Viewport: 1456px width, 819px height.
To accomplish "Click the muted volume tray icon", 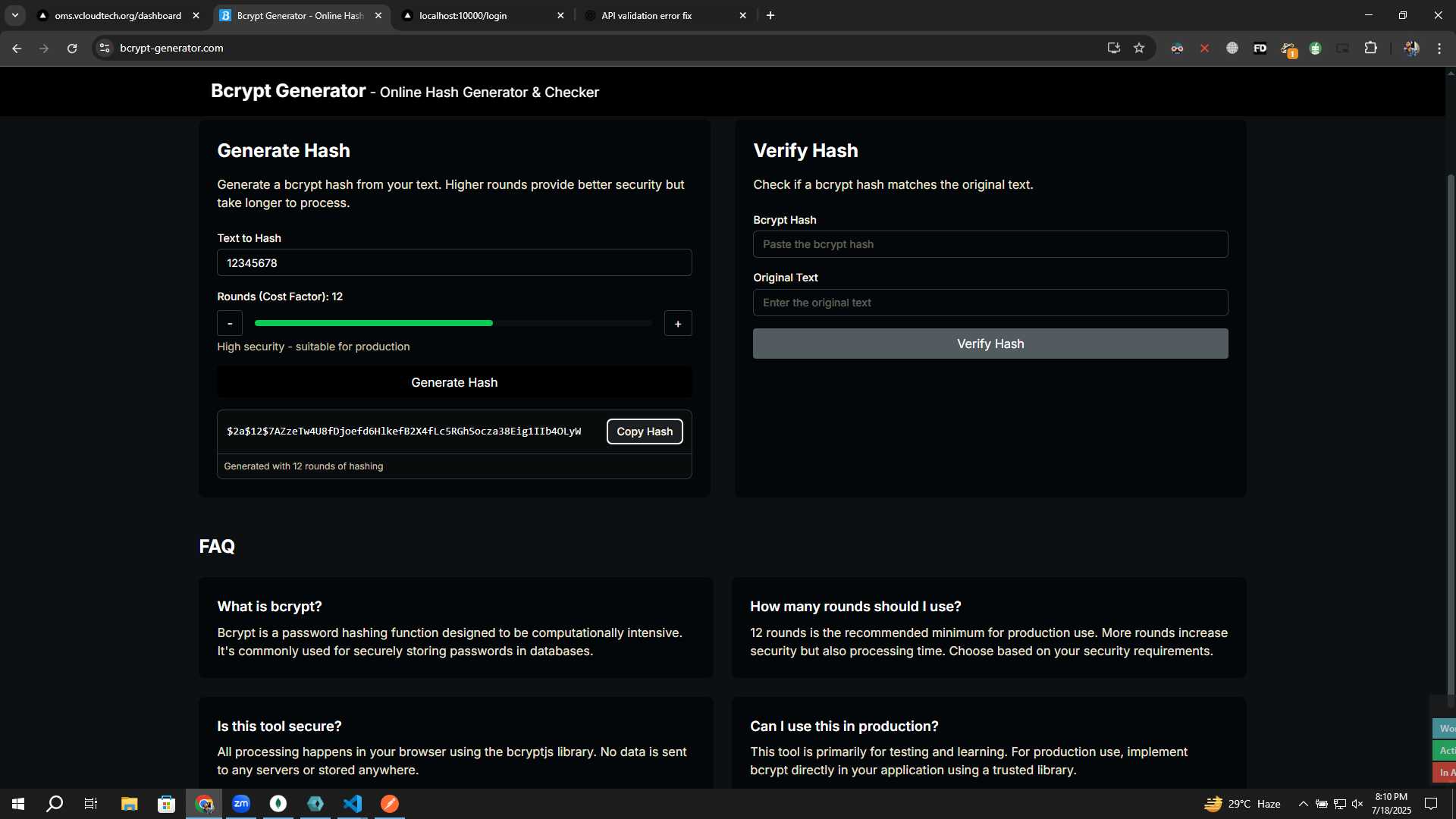I will tap(1357, 804).
